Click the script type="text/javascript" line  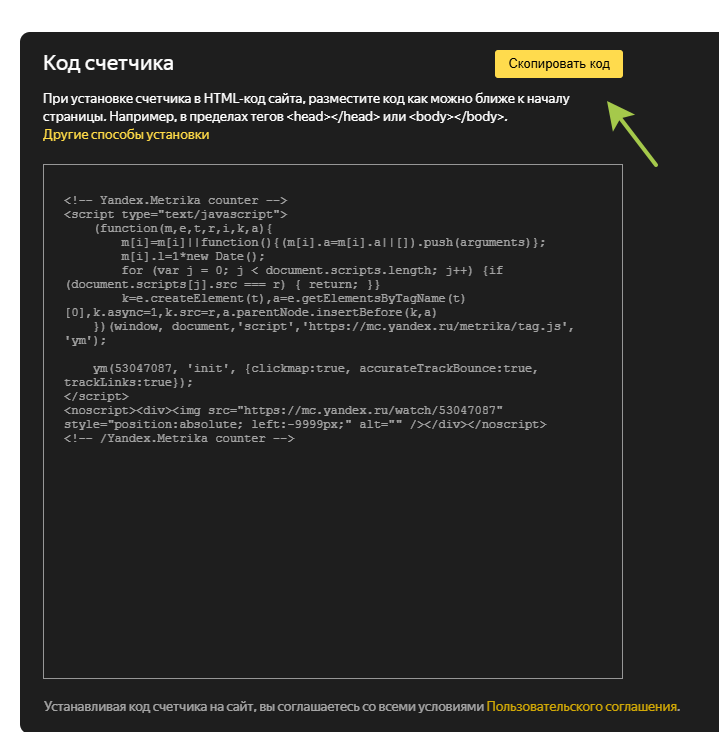[176, 214]
